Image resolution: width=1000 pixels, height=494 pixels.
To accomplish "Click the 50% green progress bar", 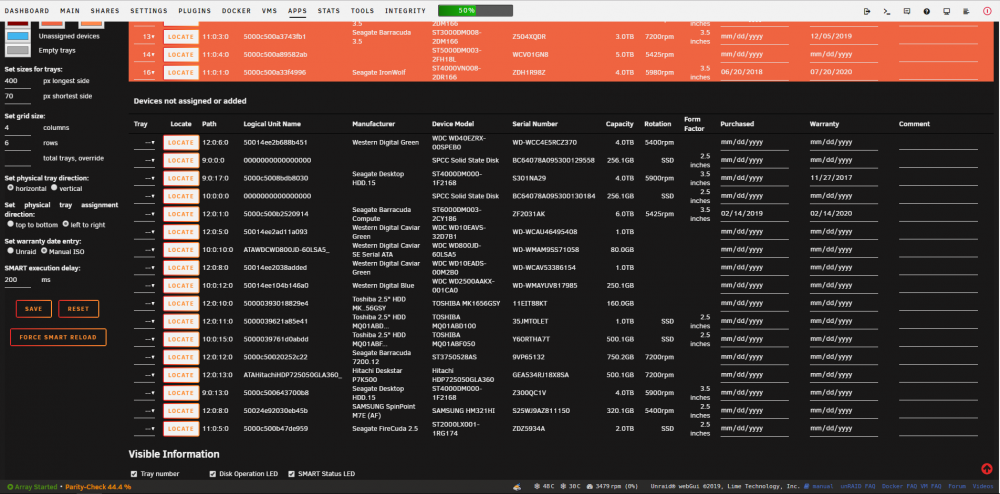I will pos(475,11).
